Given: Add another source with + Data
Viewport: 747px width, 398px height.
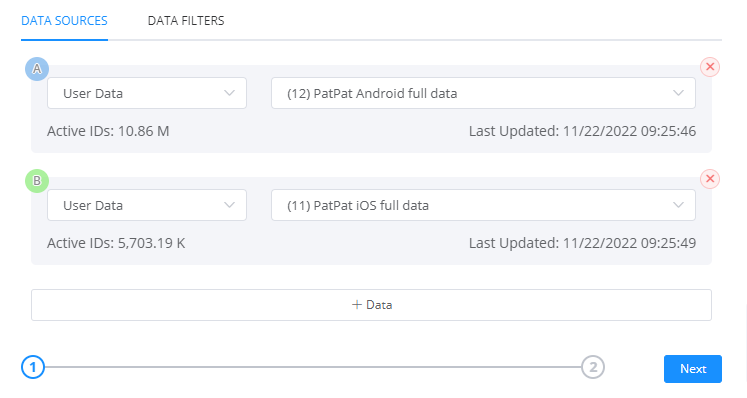Looking at the screenshot, I should tap(371, 305).
